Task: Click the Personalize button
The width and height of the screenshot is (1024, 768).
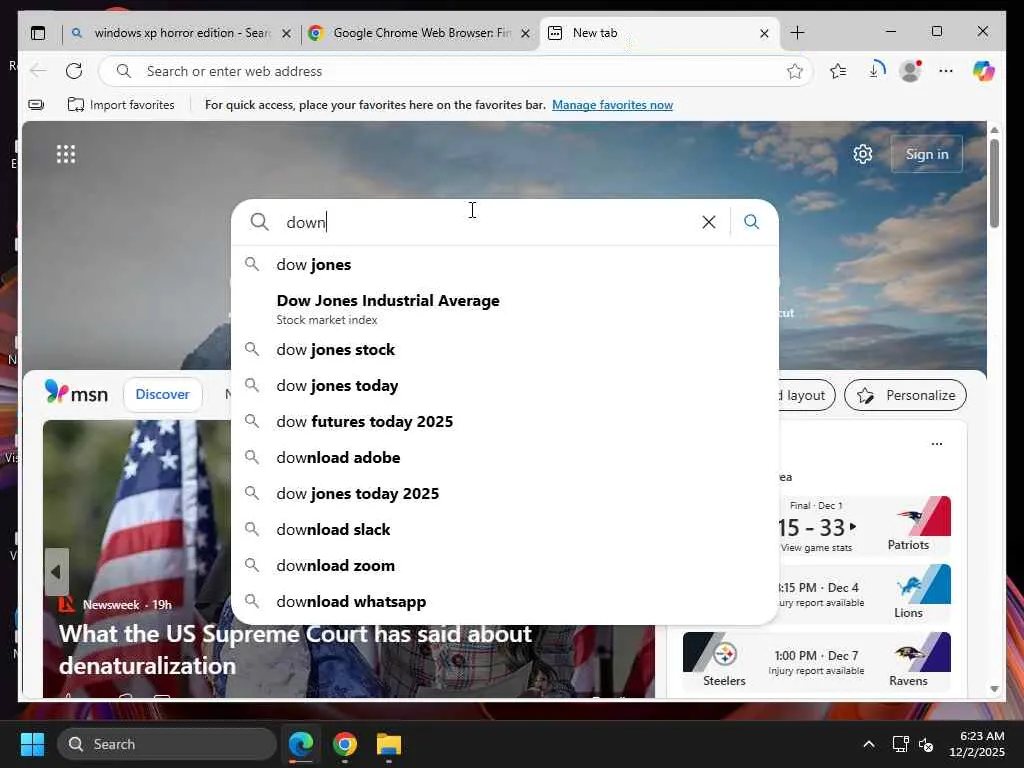Action: click(x=905, y=395)
